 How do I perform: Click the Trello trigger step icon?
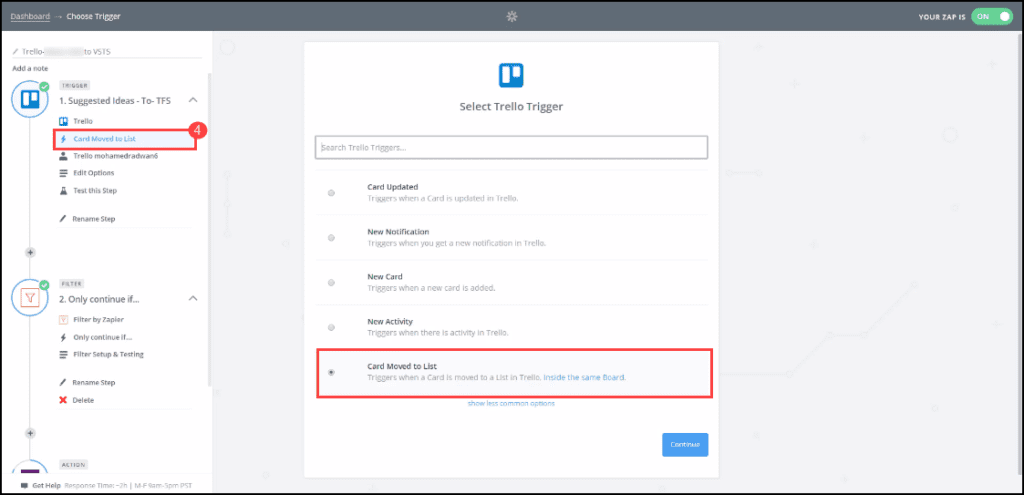(x=30, y=100)
